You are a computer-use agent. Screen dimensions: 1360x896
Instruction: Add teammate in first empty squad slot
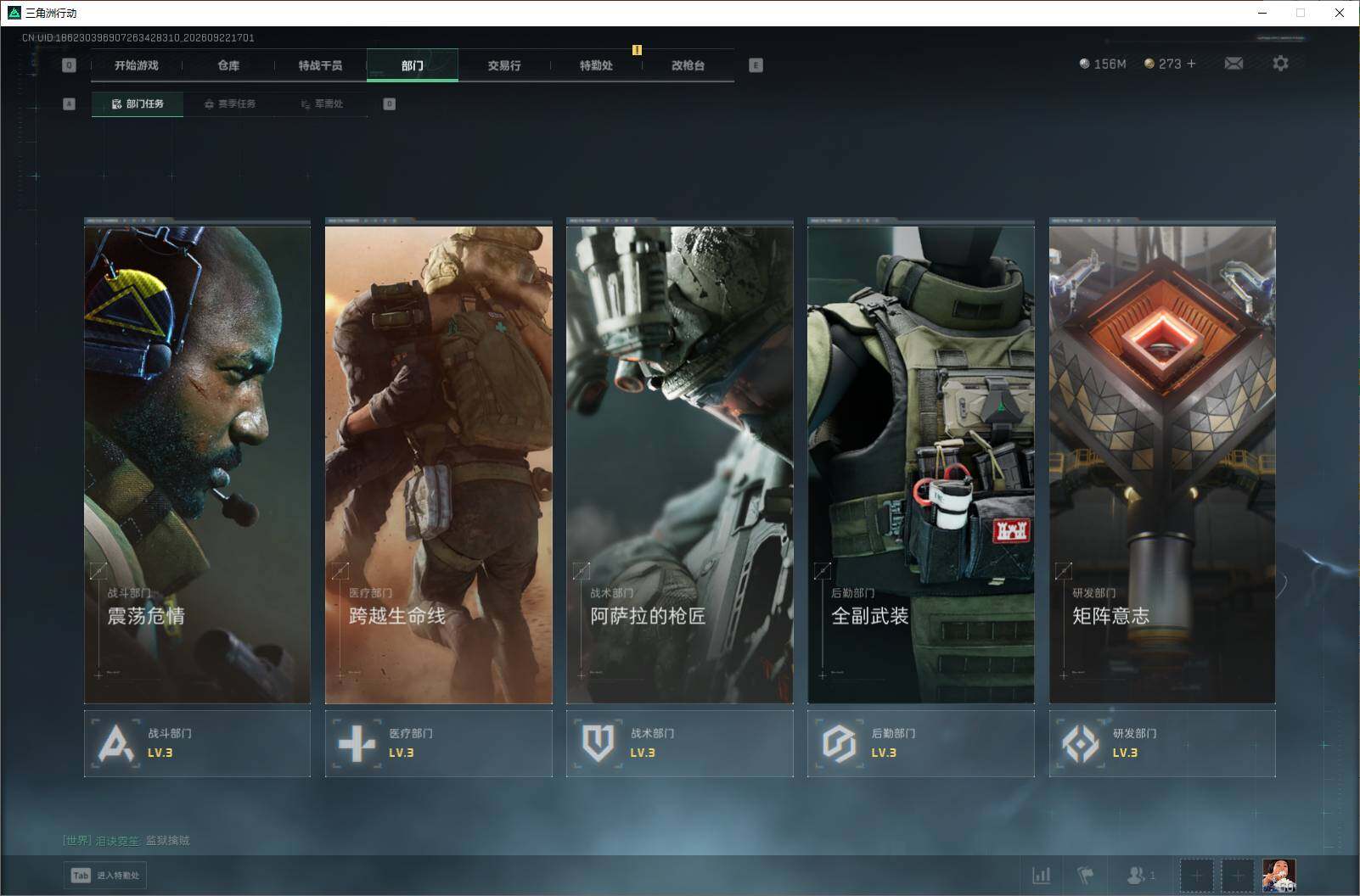[x=1196, y=875]
